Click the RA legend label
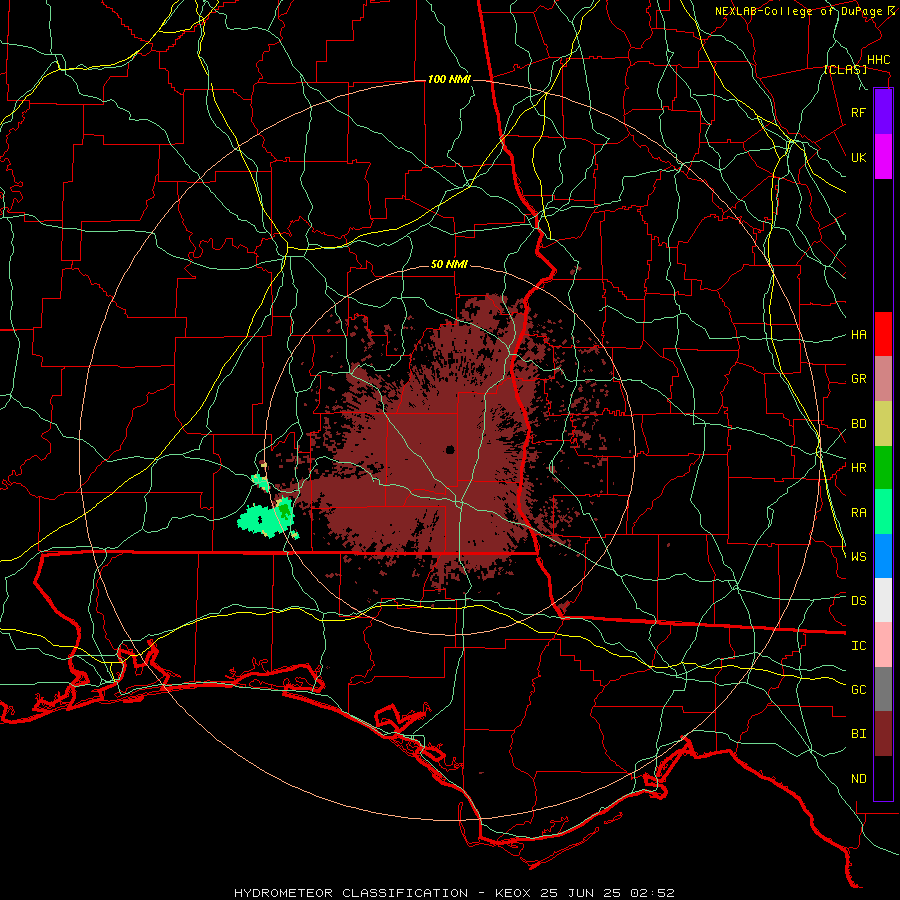 pos(858,512)
